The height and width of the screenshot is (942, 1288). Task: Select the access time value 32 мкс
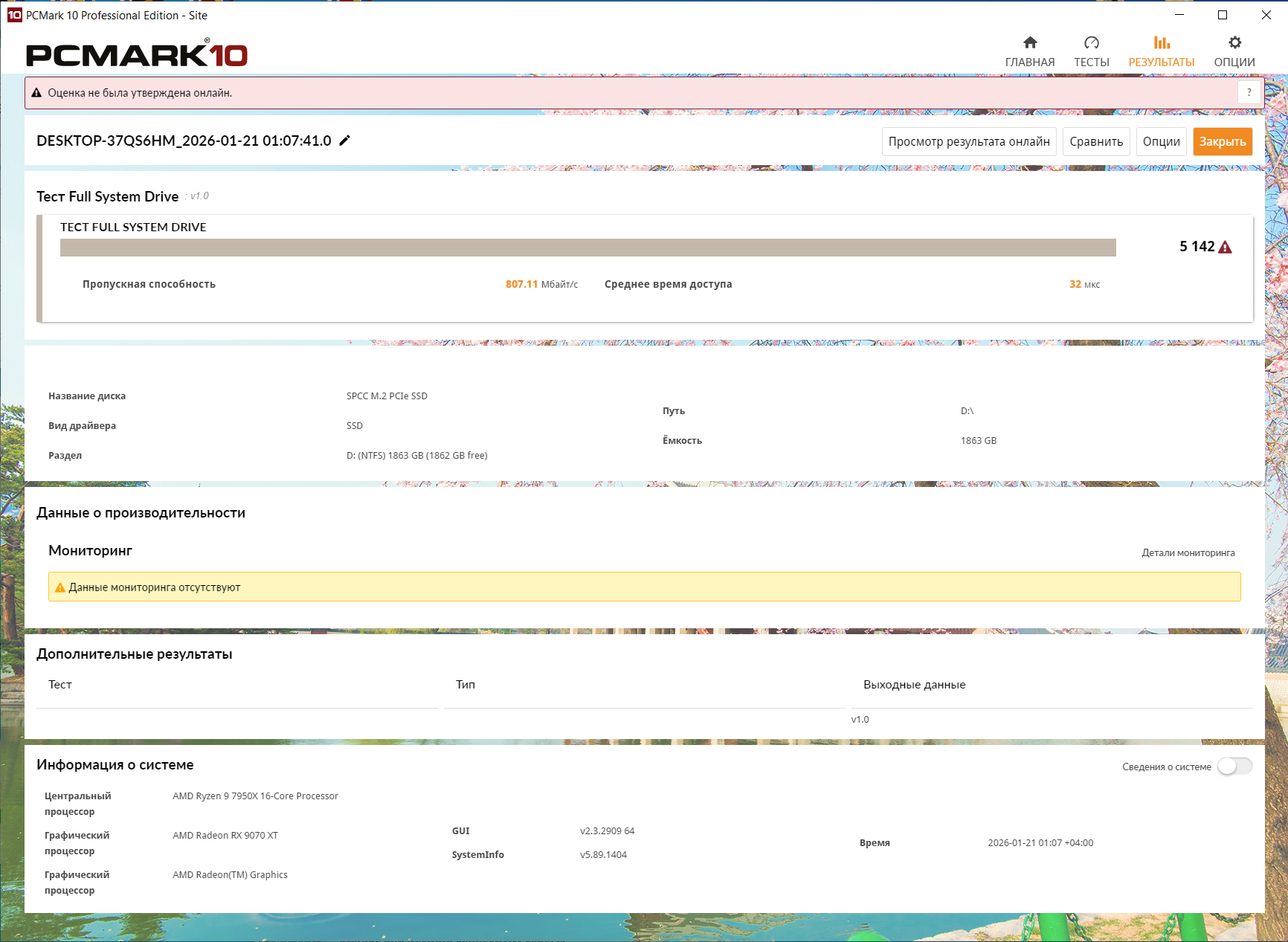pyautogui.click(x=1084, y=284)
